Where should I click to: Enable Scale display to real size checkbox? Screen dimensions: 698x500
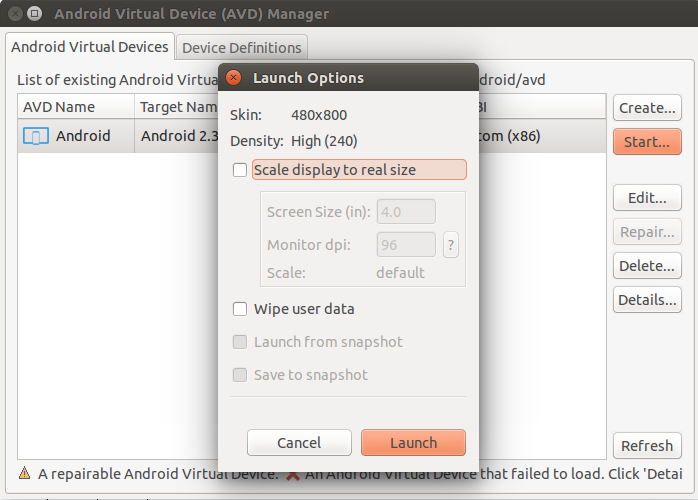240,170
